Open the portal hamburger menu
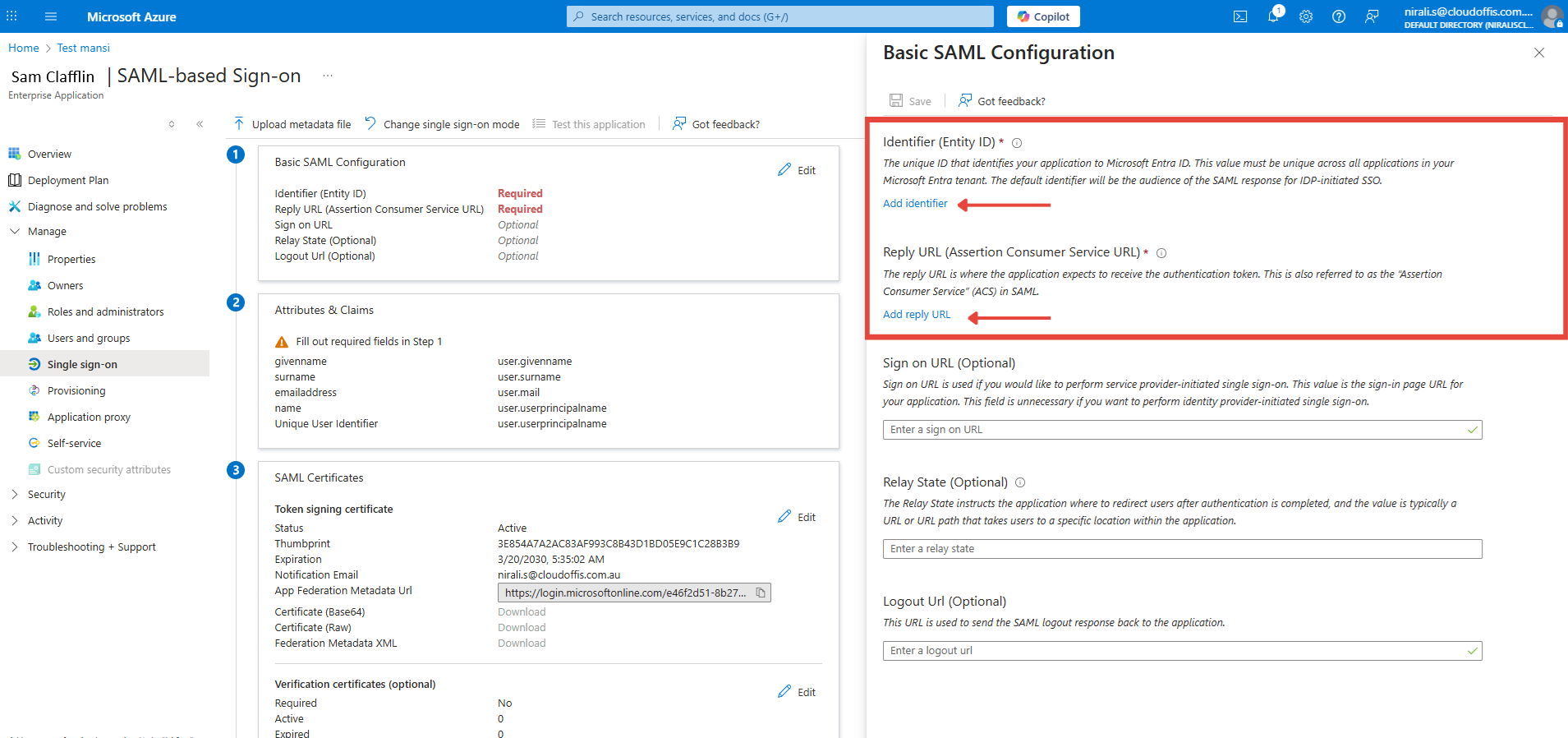1568x738 pixels. pos(51,16)
